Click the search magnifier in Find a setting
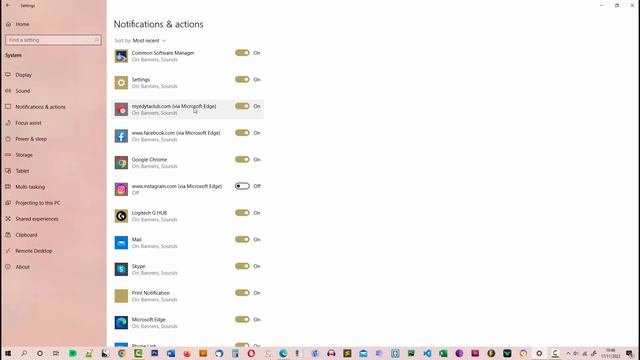The image size is (640, 360). pyautogui.click(x=96, y=40)
